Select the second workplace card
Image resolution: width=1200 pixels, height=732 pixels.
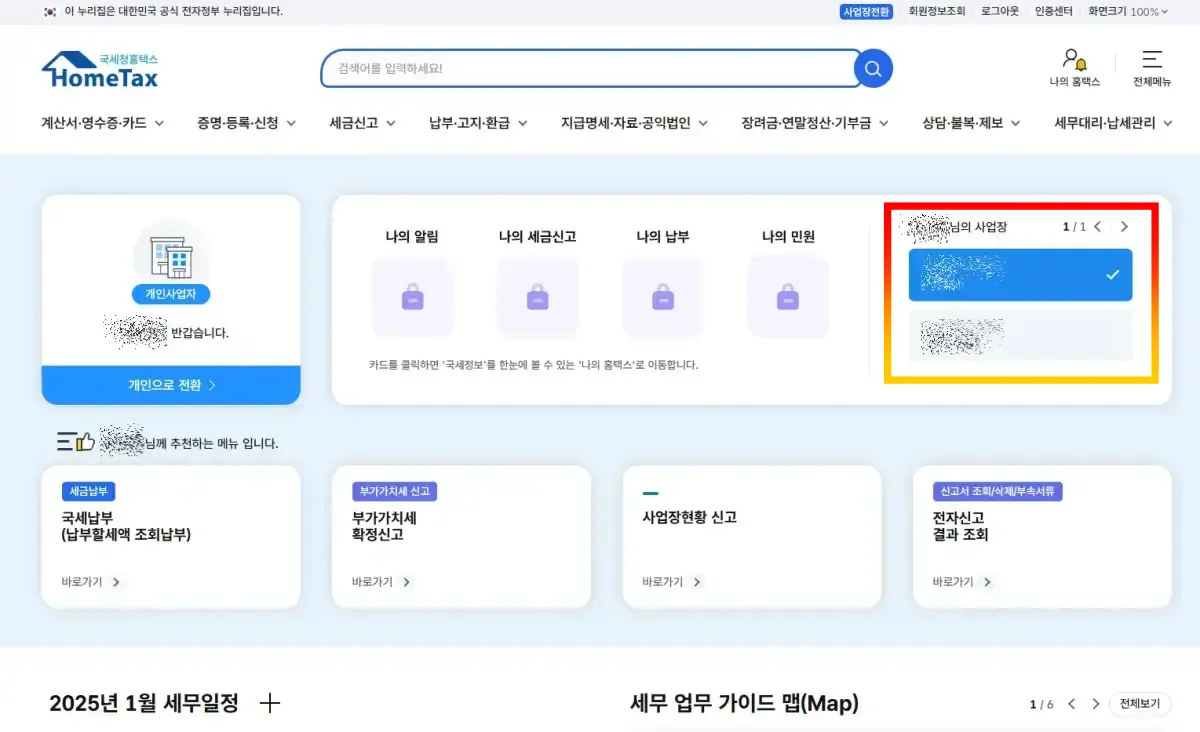tap(1019, 336)
